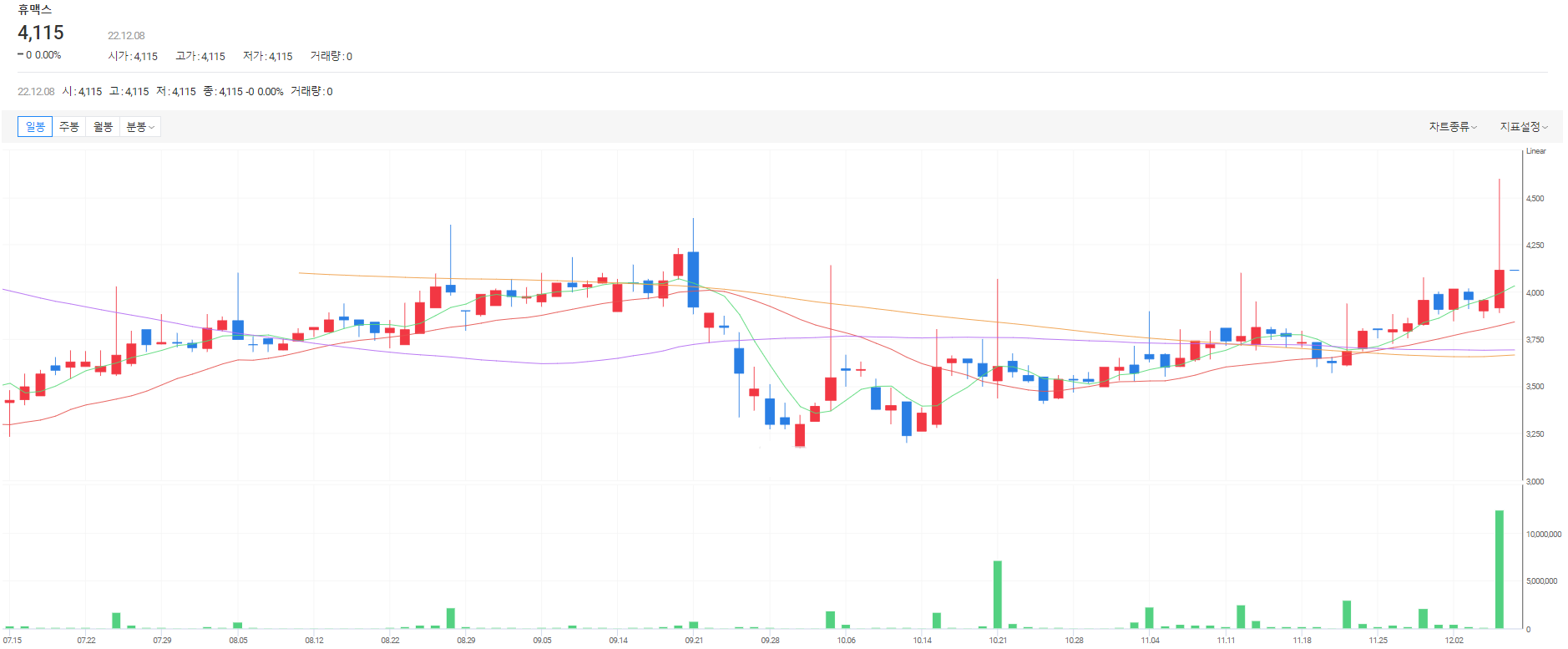Click the 4,500 price axis label

pos(1535,199)
